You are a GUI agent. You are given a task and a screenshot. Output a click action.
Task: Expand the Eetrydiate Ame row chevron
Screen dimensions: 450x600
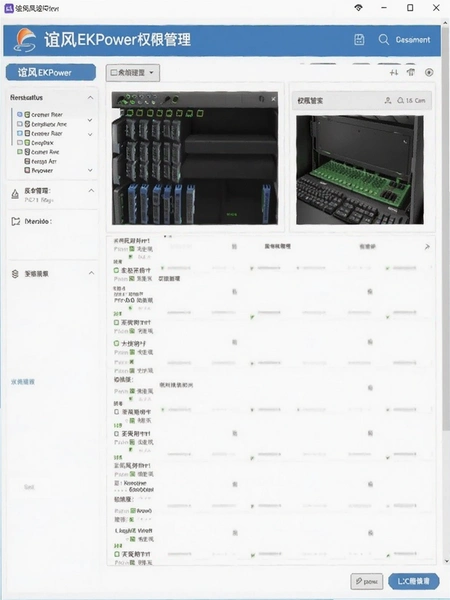click(90, 120)
